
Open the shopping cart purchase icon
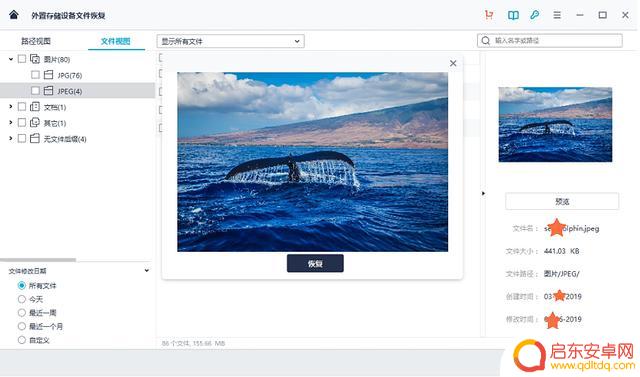click(489, 15)
